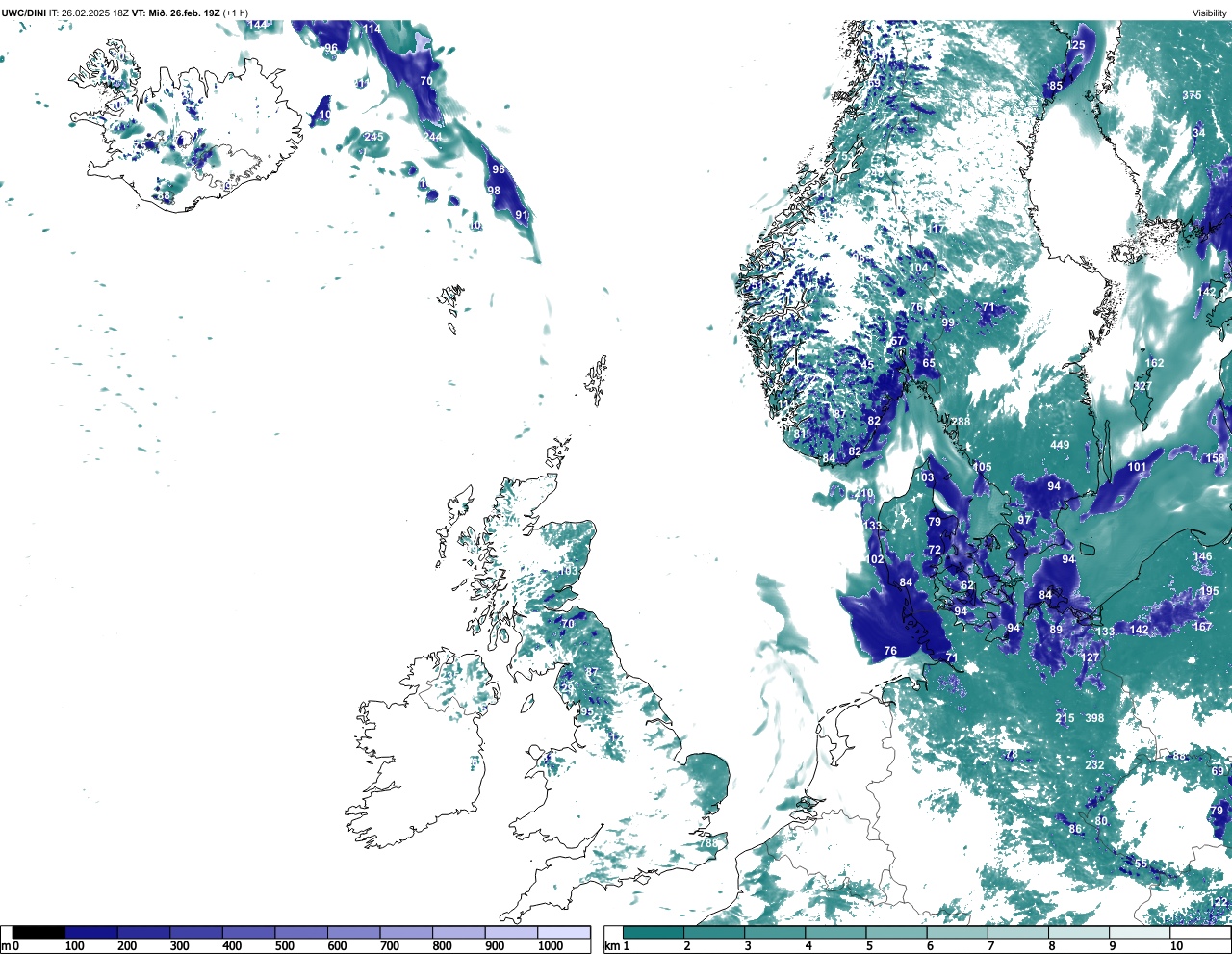Viewport: 1232px width, 954px height.
Task: Click the '788' value near the Thames estuary
Action: click(708, 843)
